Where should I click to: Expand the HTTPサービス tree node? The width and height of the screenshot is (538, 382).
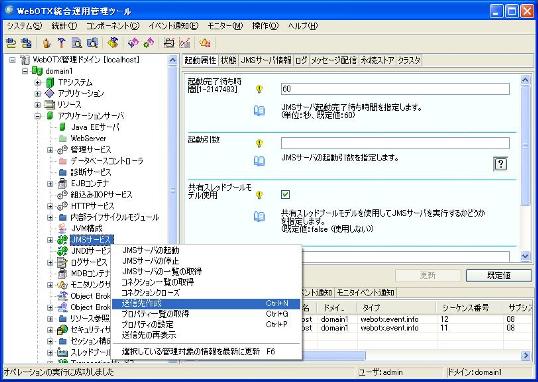click(50, 206)
